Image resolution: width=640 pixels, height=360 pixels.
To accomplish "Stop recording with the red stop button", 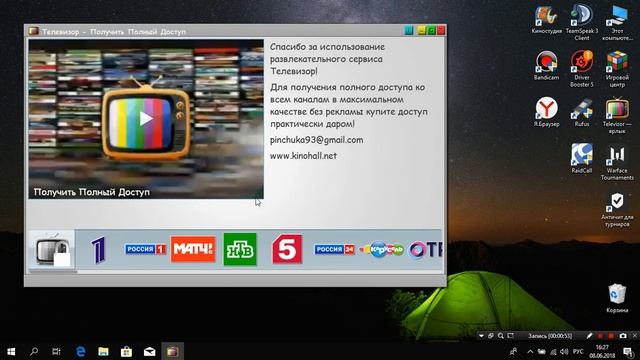I will (611, 336).
